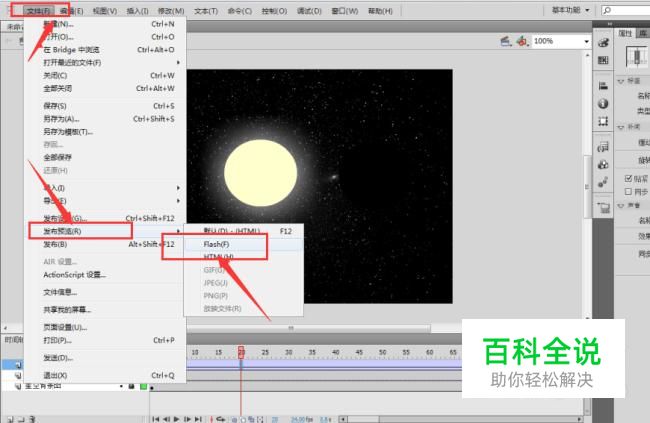Open the Motion Presets panel icon
Screen dimensions: 650x423
coord(603,182)
